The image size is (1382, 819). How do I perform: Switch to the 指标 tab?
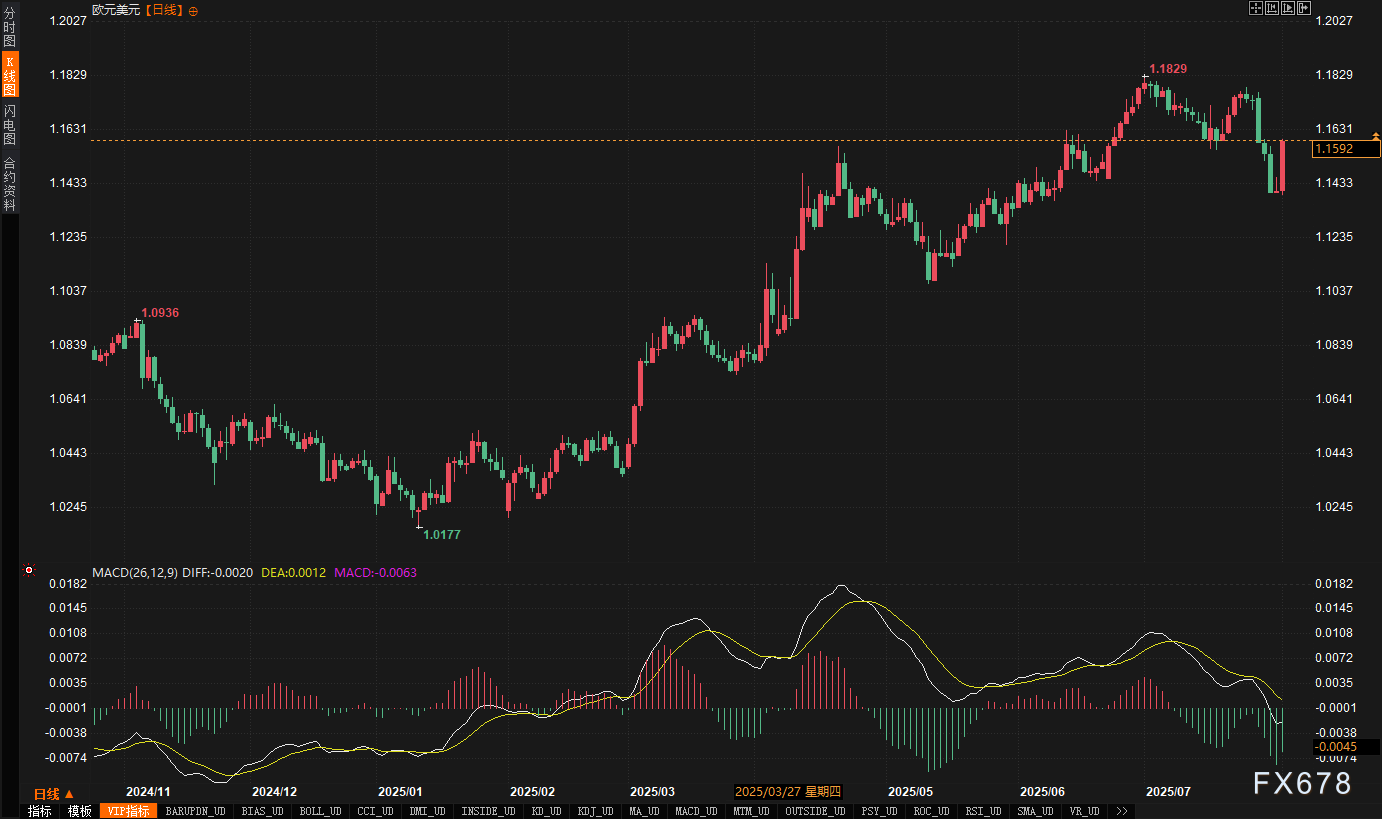(40, 811)
